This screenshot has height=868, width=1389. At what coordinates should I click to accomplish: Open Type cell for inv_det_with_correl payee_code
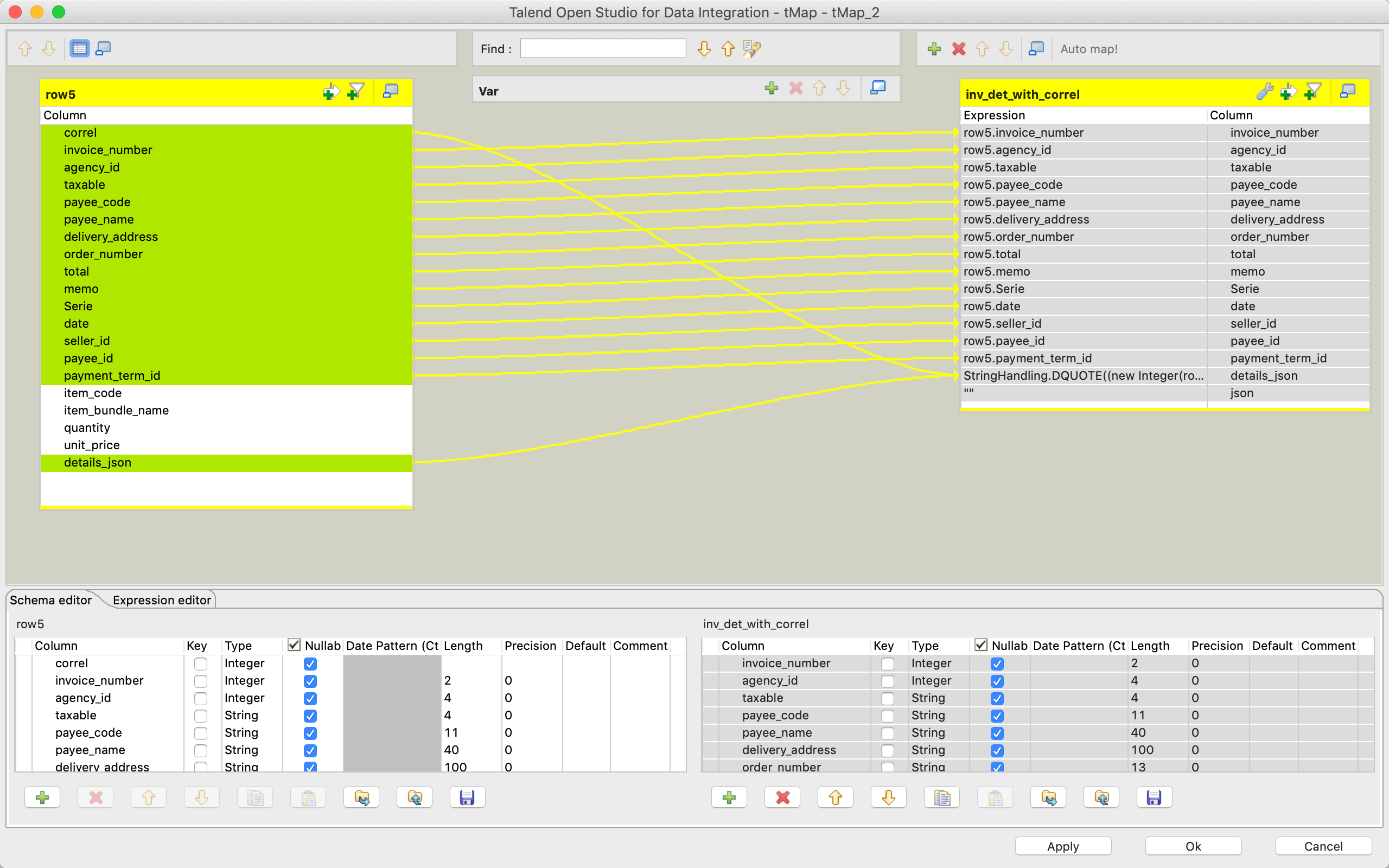(939, 716)
